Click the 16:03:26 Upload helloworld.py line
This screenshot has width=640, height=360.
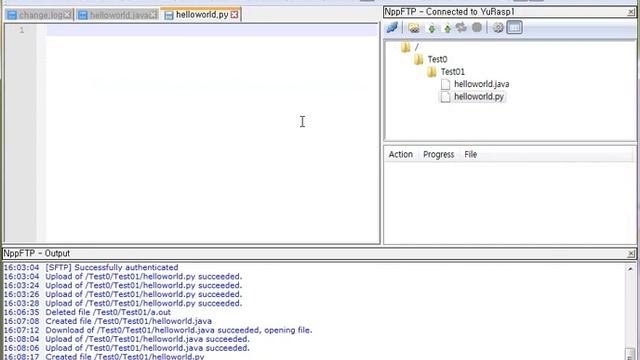[123, 294]
